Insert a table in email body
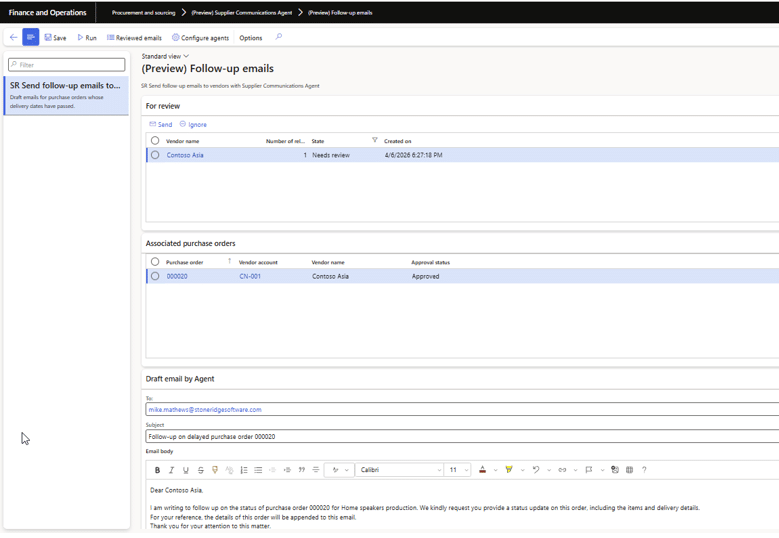779x538 pixels. point(629,470)
